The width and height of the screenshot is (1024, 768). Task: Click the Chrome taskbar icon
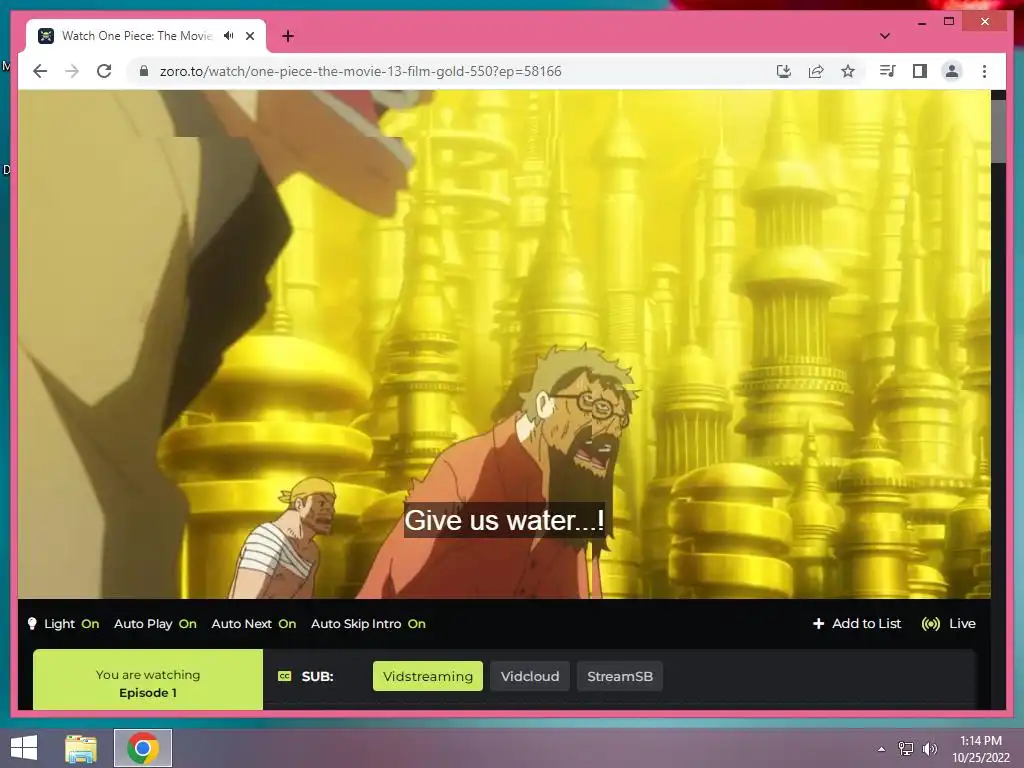pos(143,748)
